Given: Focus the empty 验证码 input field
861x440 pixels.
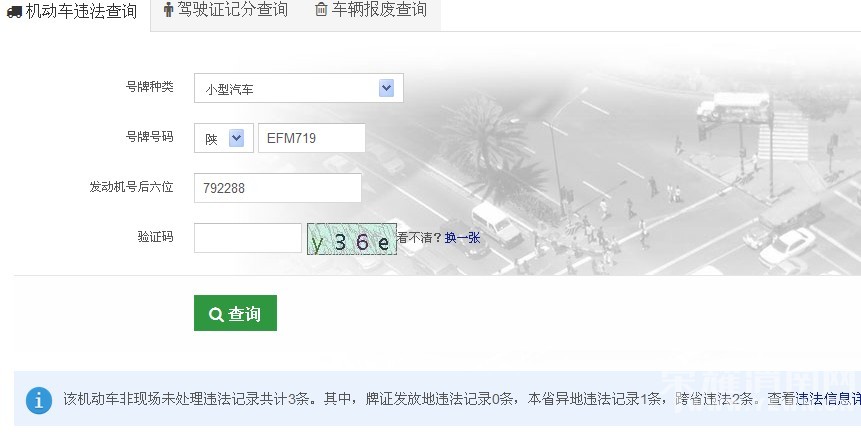Looking at the screenshot, I should coord(248,238).
